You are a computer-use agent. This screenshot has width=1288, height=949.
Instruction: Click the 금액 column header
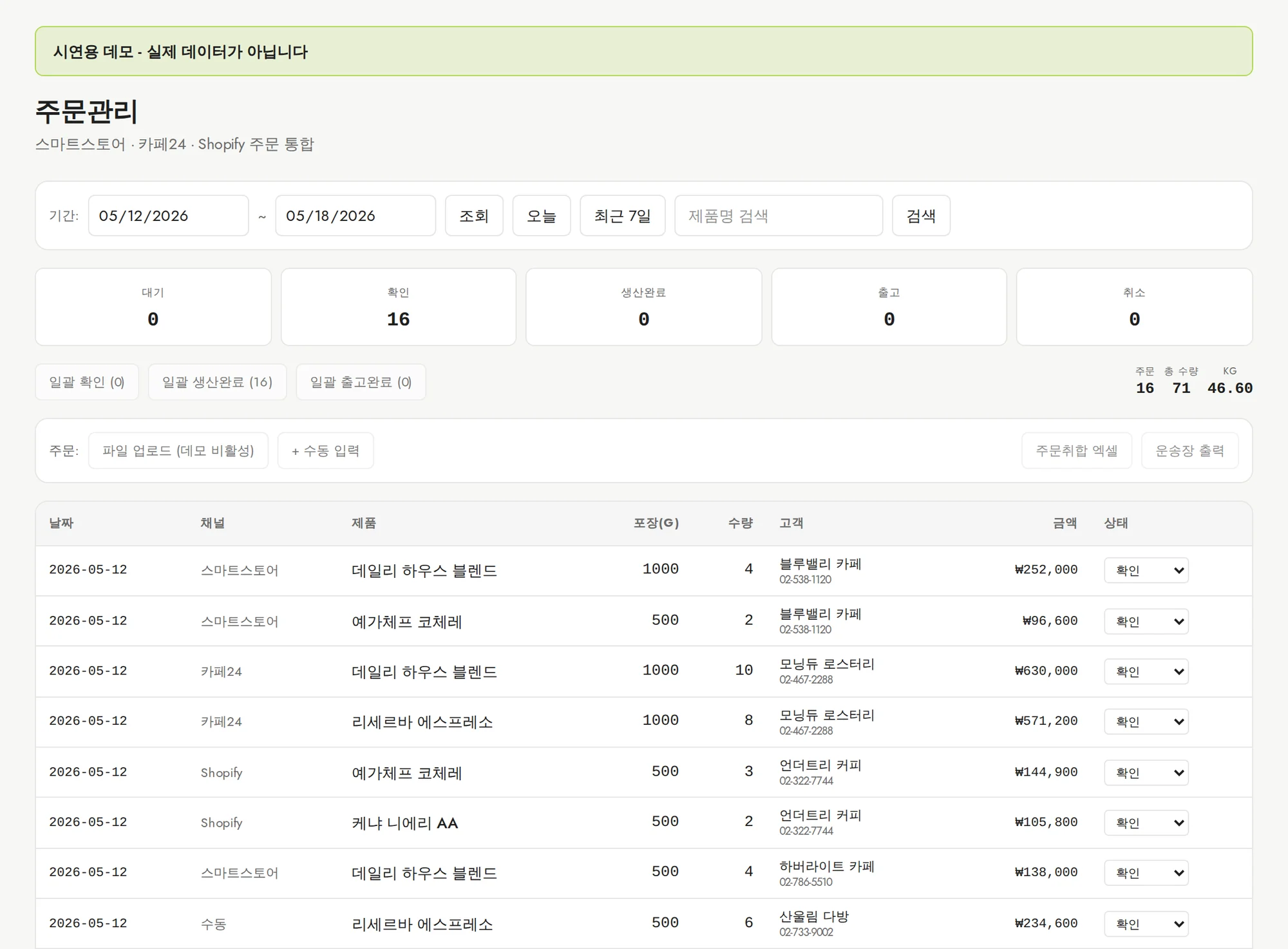pos(1065,523)
